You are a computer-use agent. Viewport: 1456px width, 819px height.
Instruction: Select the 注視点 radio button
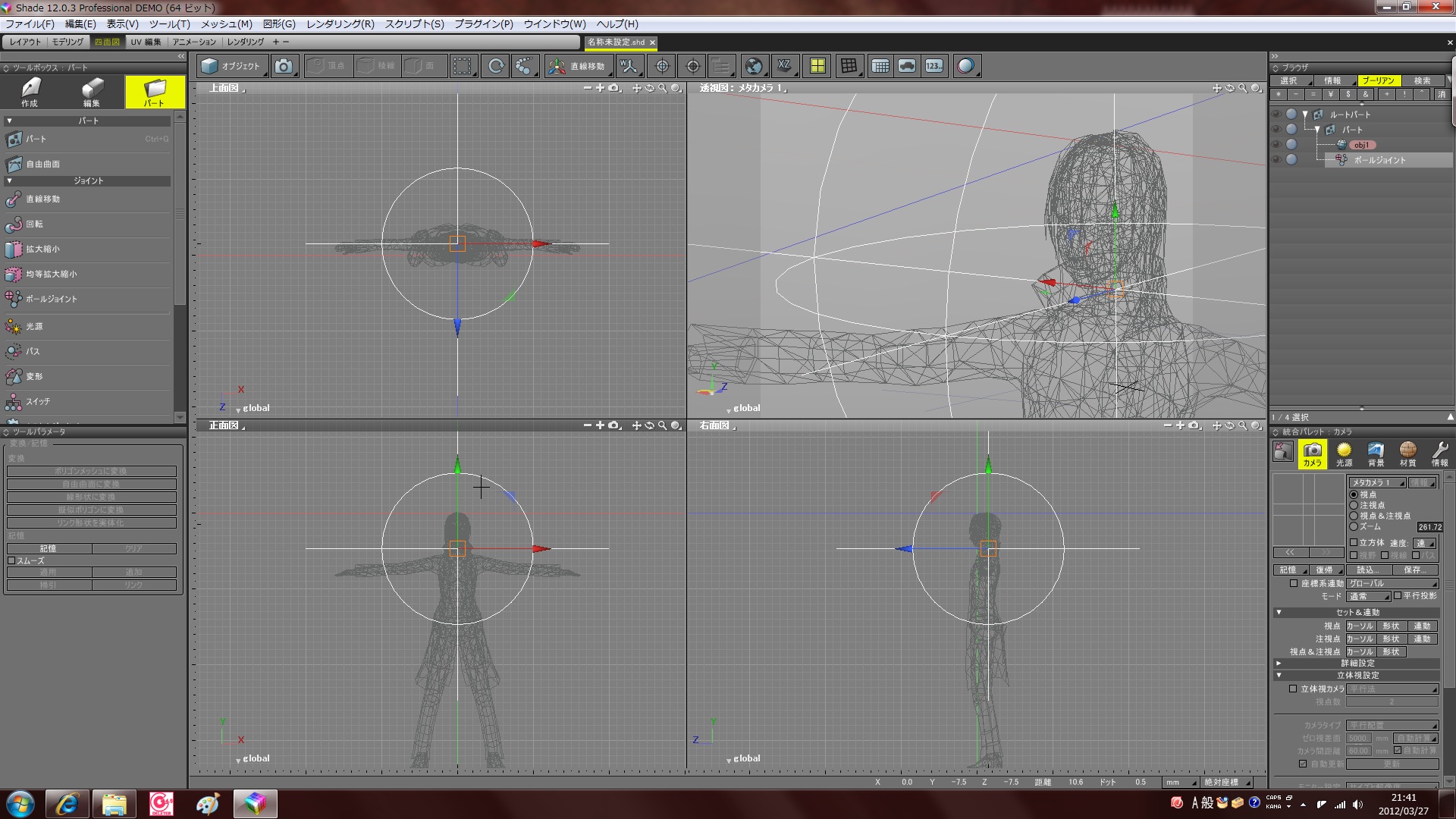tap(1354, 505)
